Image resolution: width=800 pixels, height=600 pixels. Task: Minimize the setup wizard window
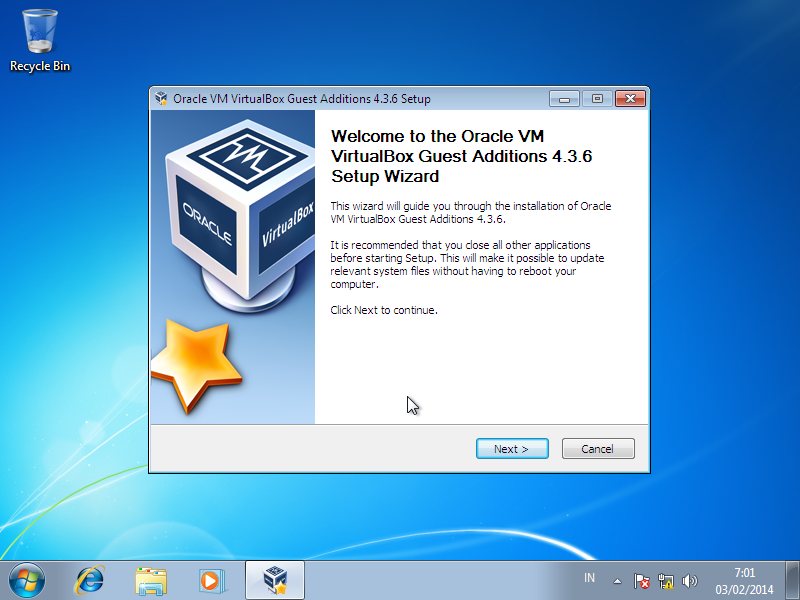coord(564,98)
